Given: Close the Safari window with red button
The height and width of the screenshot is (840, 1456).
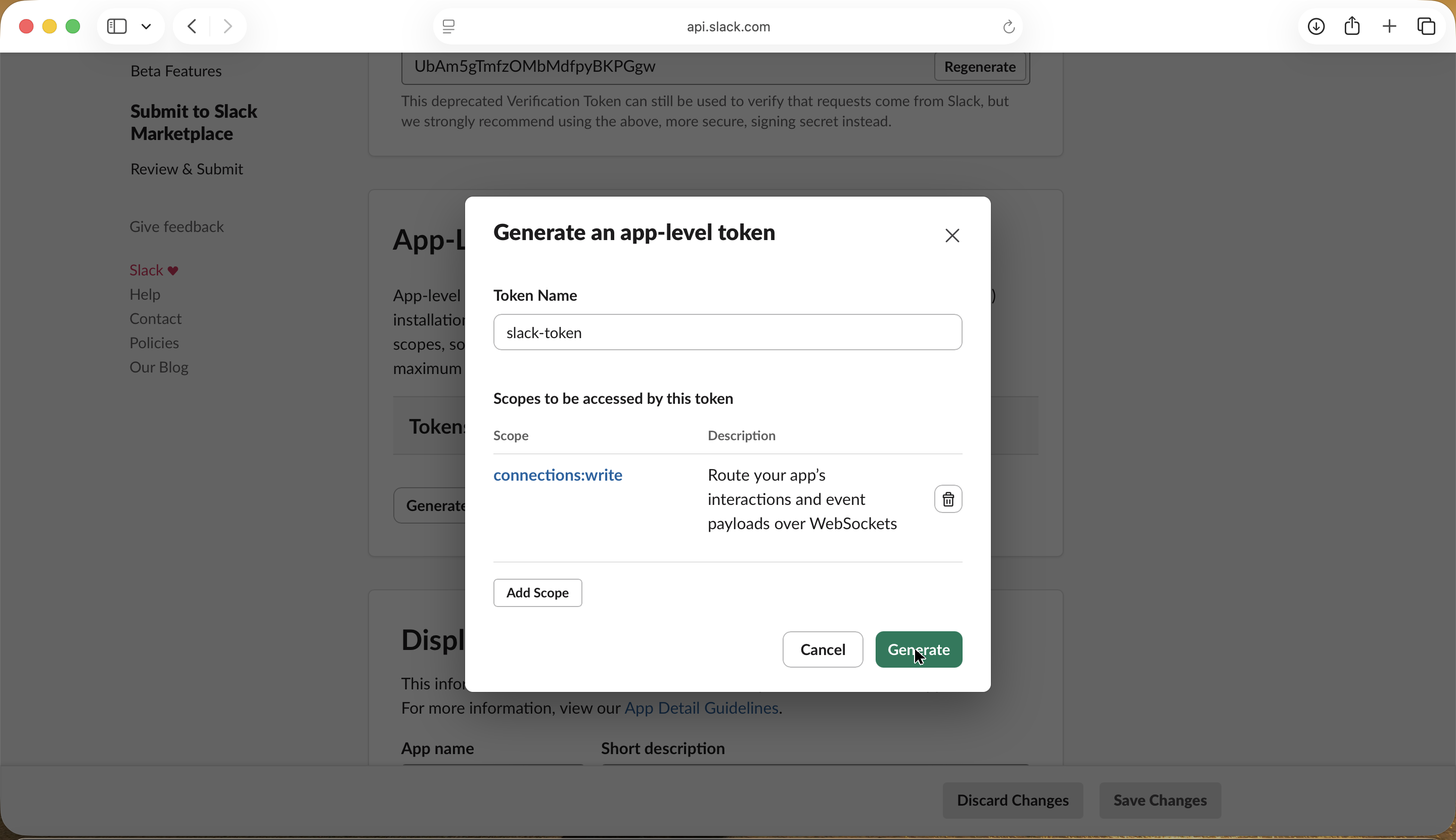Looking at the screenshot, I should coord(26,26).
